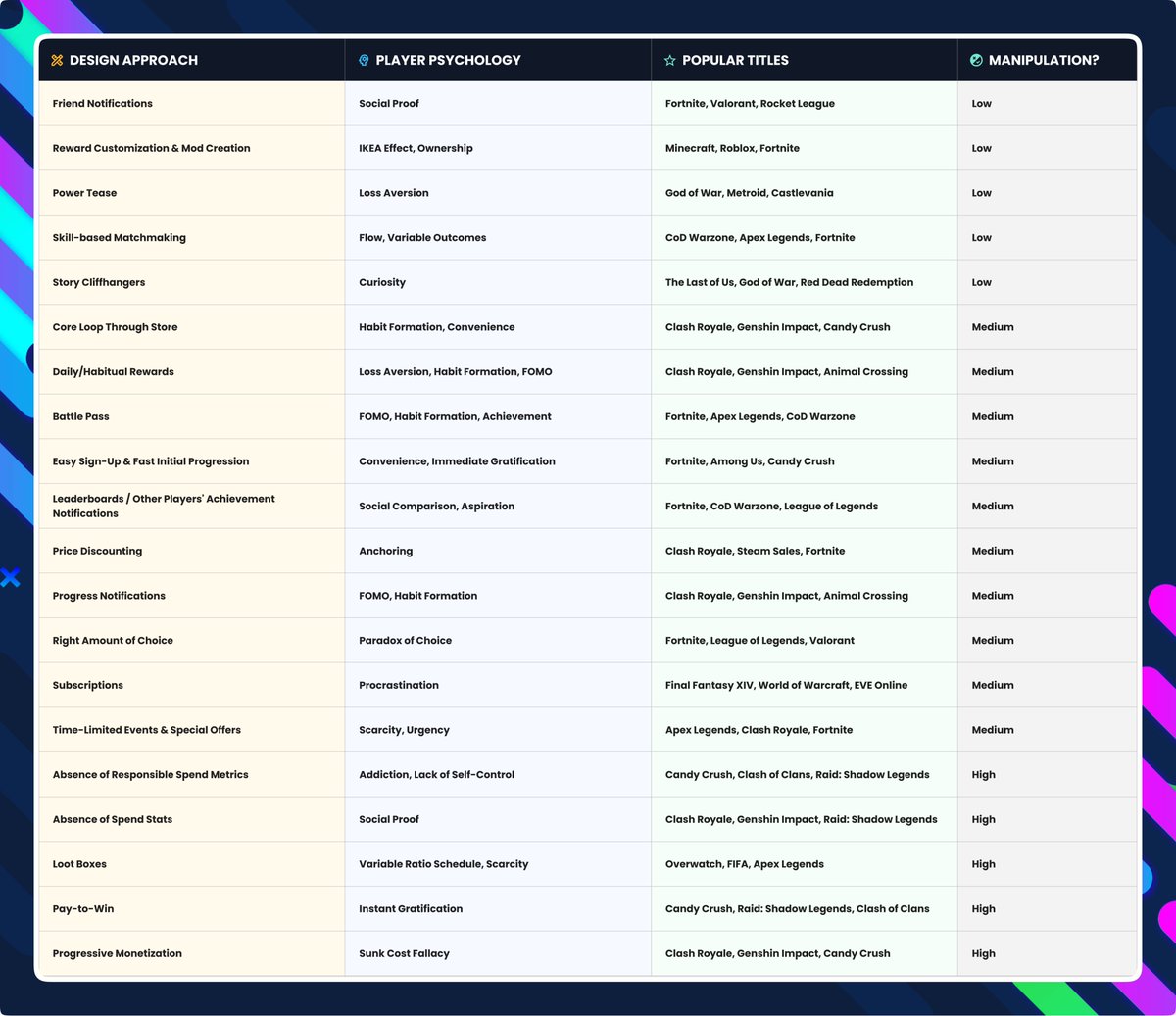Image resolution: width=1176 pixels, height=1016 pixels.
Task: Select the 'DESIGN APPROACH' column header
Action: (192, 60)
